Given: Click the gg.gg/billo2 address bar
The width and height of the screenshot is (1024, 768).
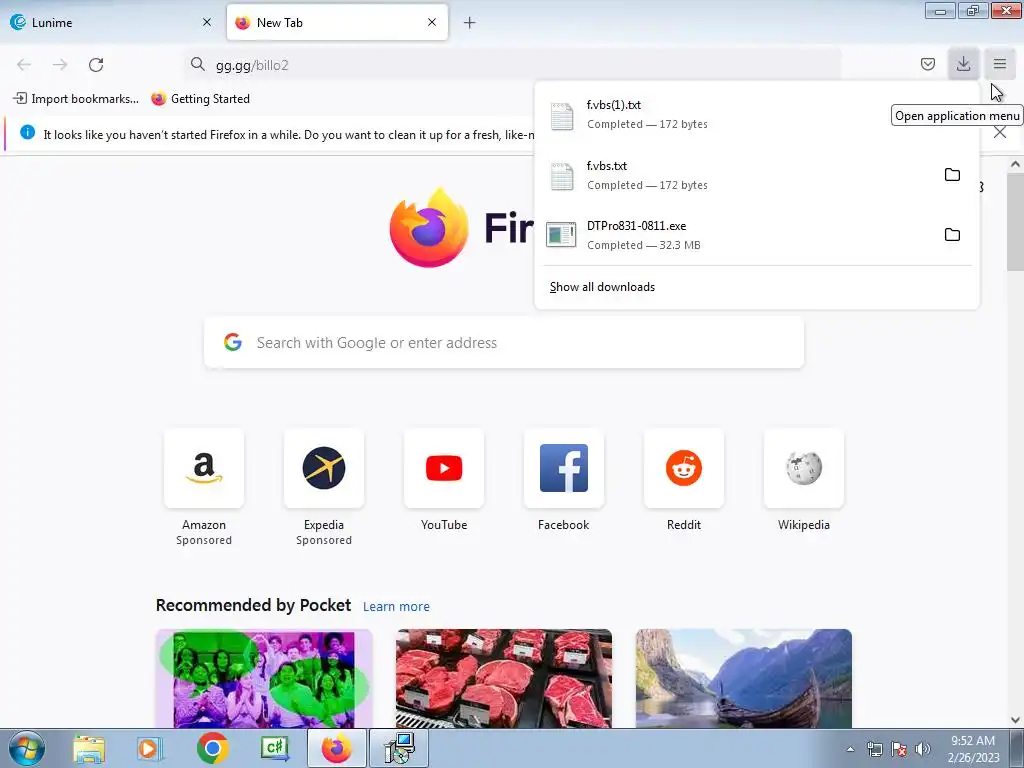Looking at the screenshot, I should [x=513, y=65].
